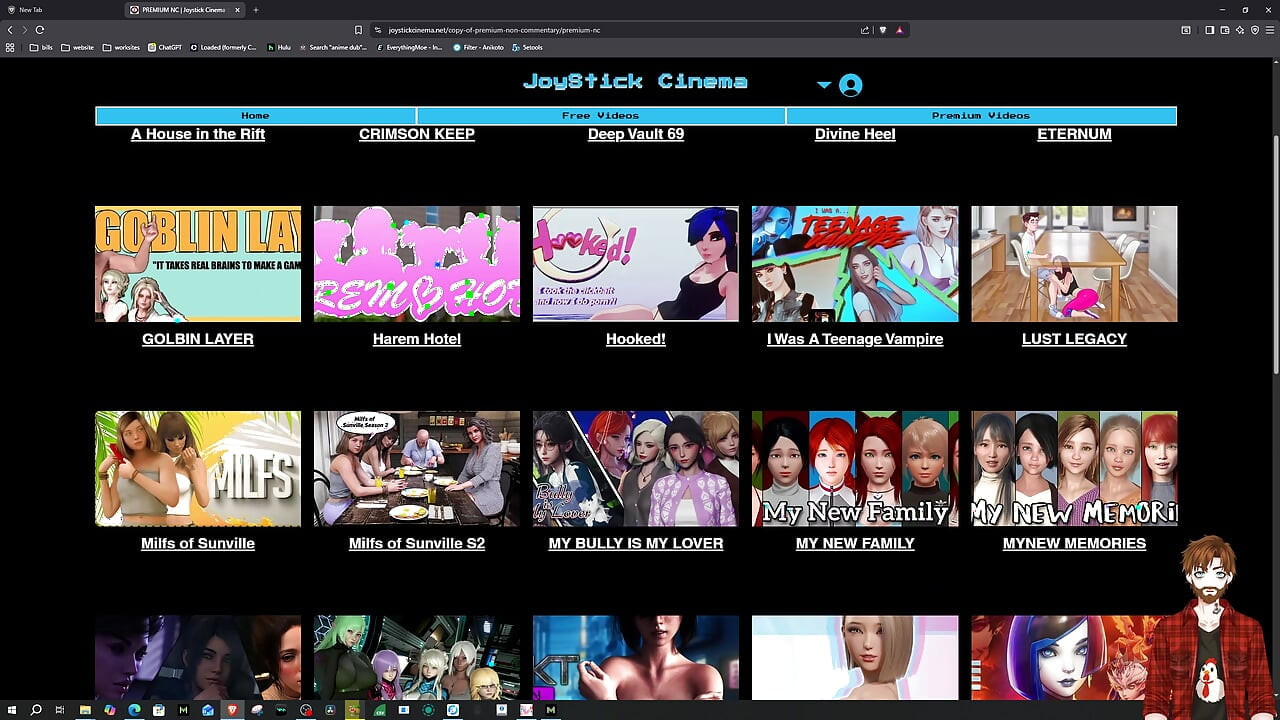This screenshot has width=1280, height=720.
Task: Open the Windows search taskbar icon
Action: click(36, 710)
